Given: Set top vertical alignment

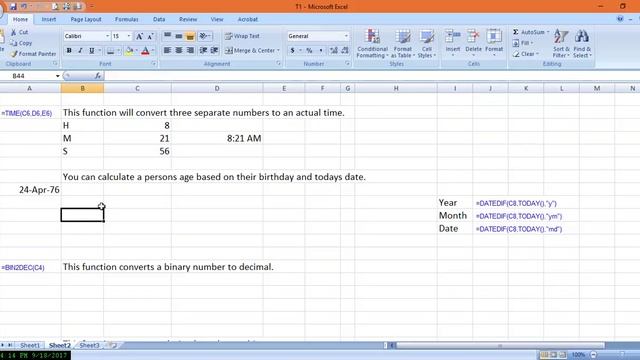Looking at the screenshot, I should tap(167, 36).
